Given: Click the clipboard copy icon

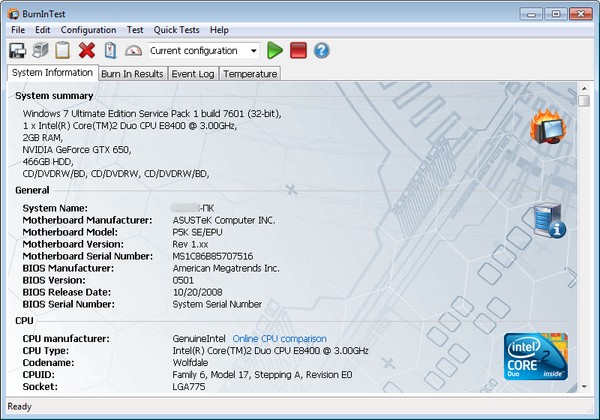Looking at the screenshot, I should [63, 50].
